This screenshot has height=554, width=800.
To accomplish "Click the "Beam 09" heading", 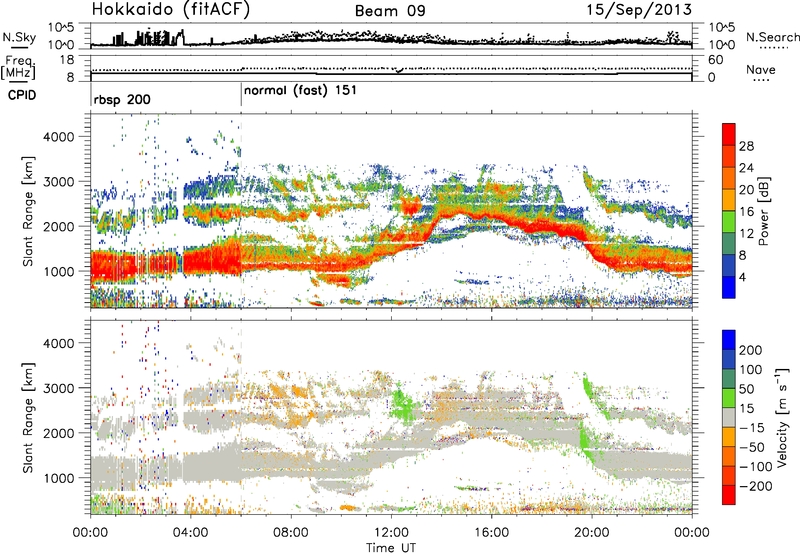I will pos(390,11).
